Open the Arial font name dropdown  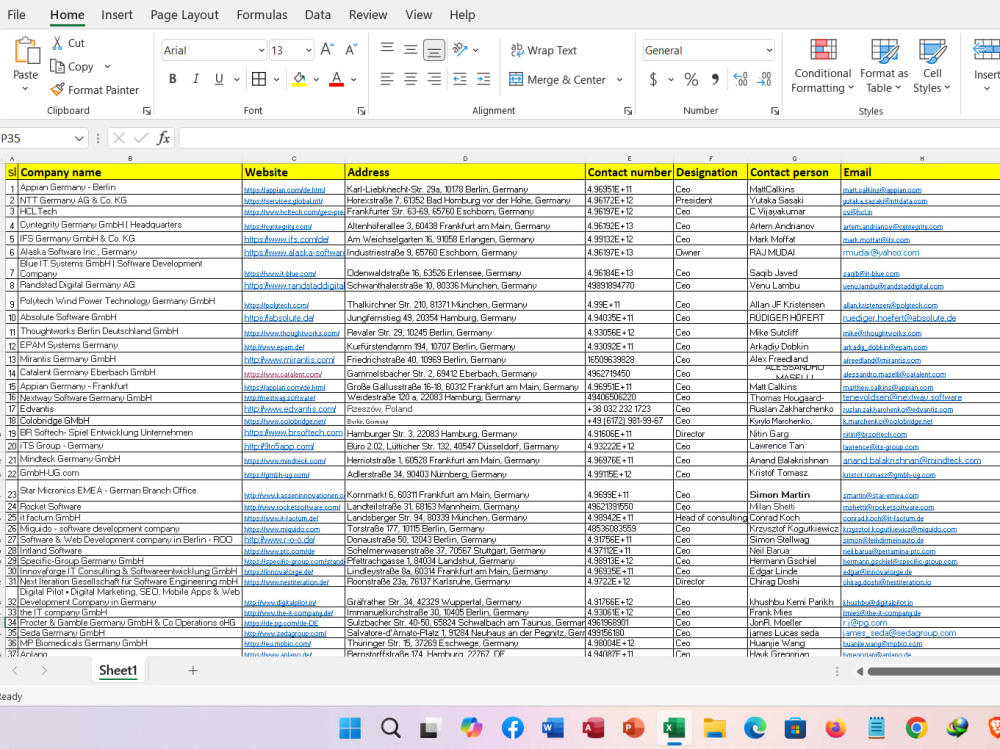[x=214, y=50]
